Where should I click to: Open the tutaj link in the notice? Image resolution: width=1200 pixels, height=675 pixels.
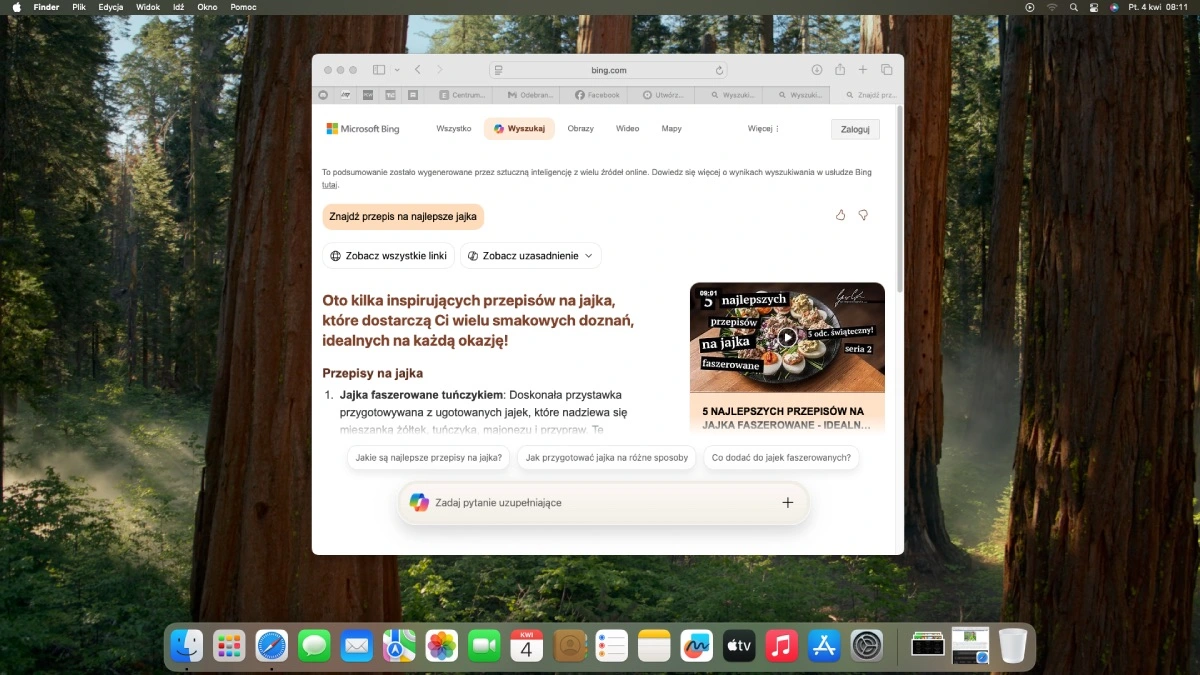point(328,184)
